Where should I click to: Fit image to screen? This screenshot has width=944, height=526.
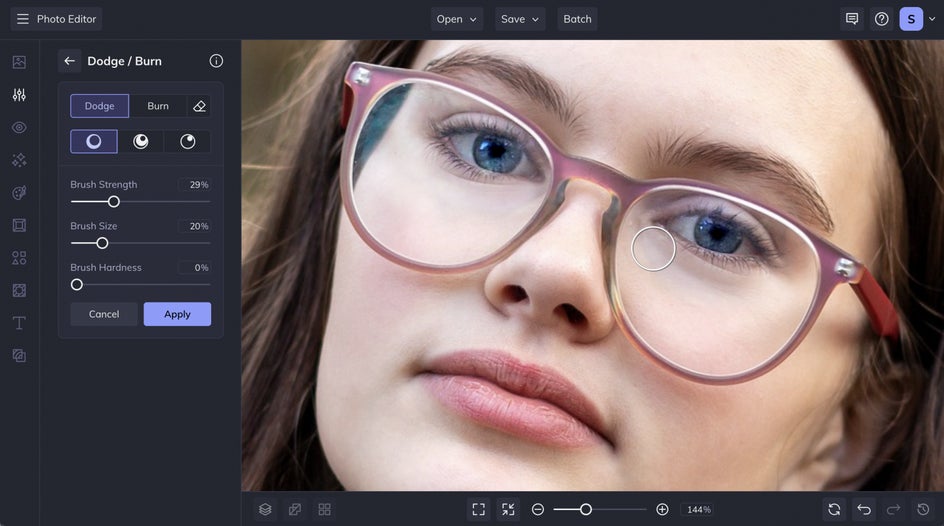coord(479,510)
